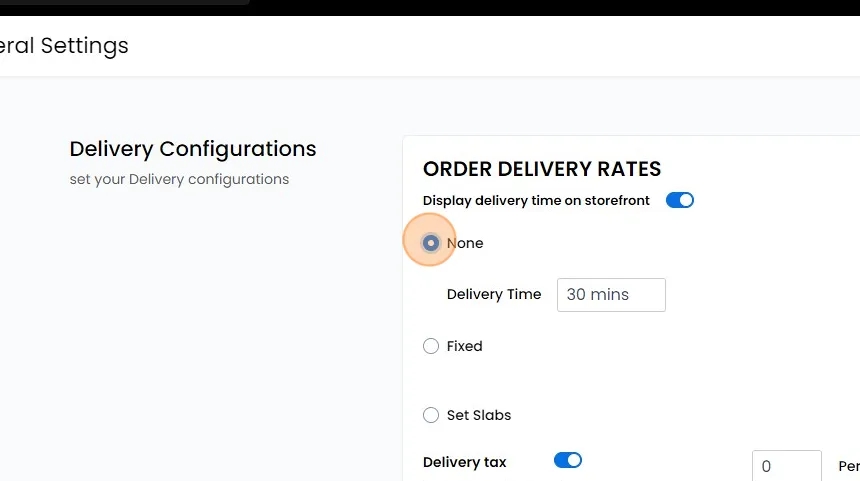This screenshot has height=481, width=860.
Task: Click blank space in white header bar
Action: [500, 46]
